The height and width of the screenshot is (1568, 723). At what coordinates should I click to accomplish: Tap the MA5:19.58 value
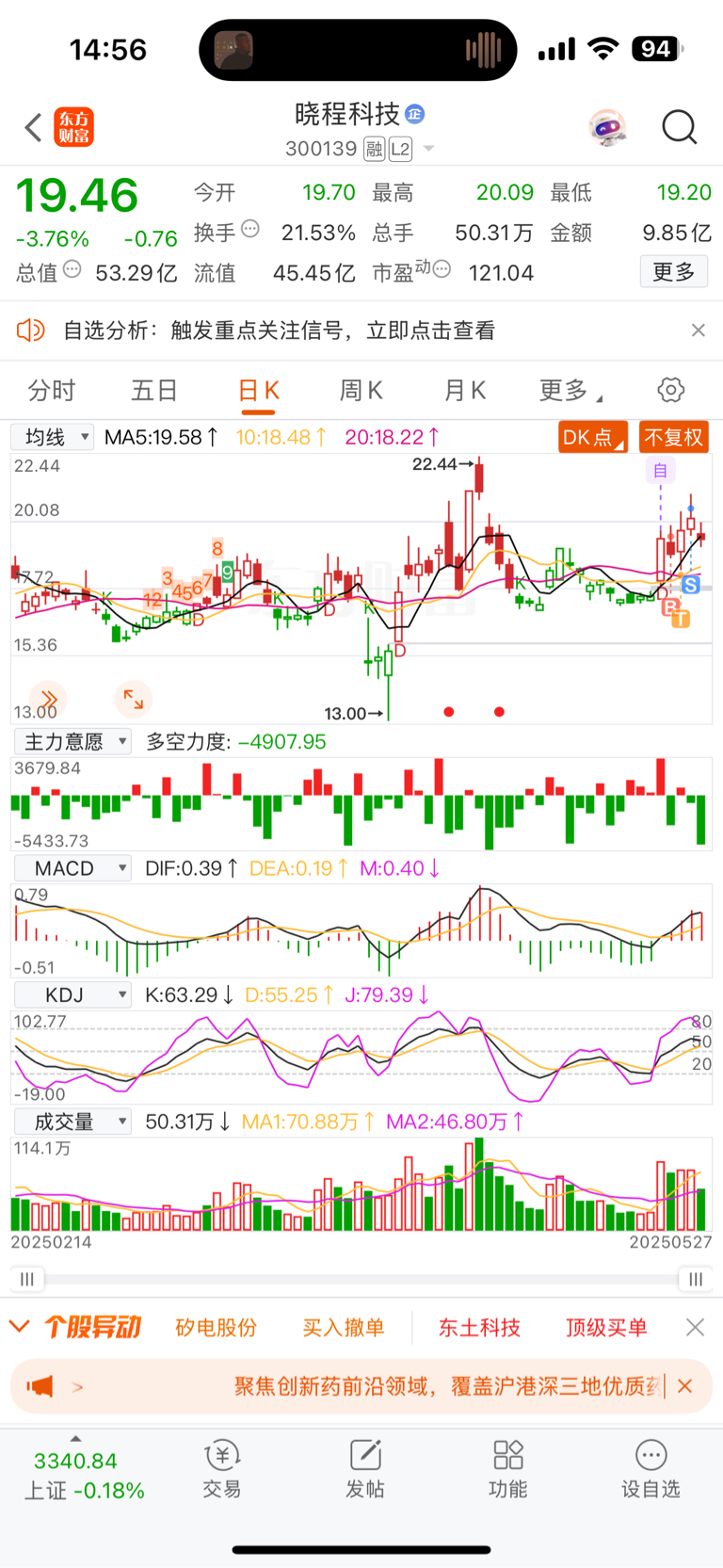pos(162,437)
